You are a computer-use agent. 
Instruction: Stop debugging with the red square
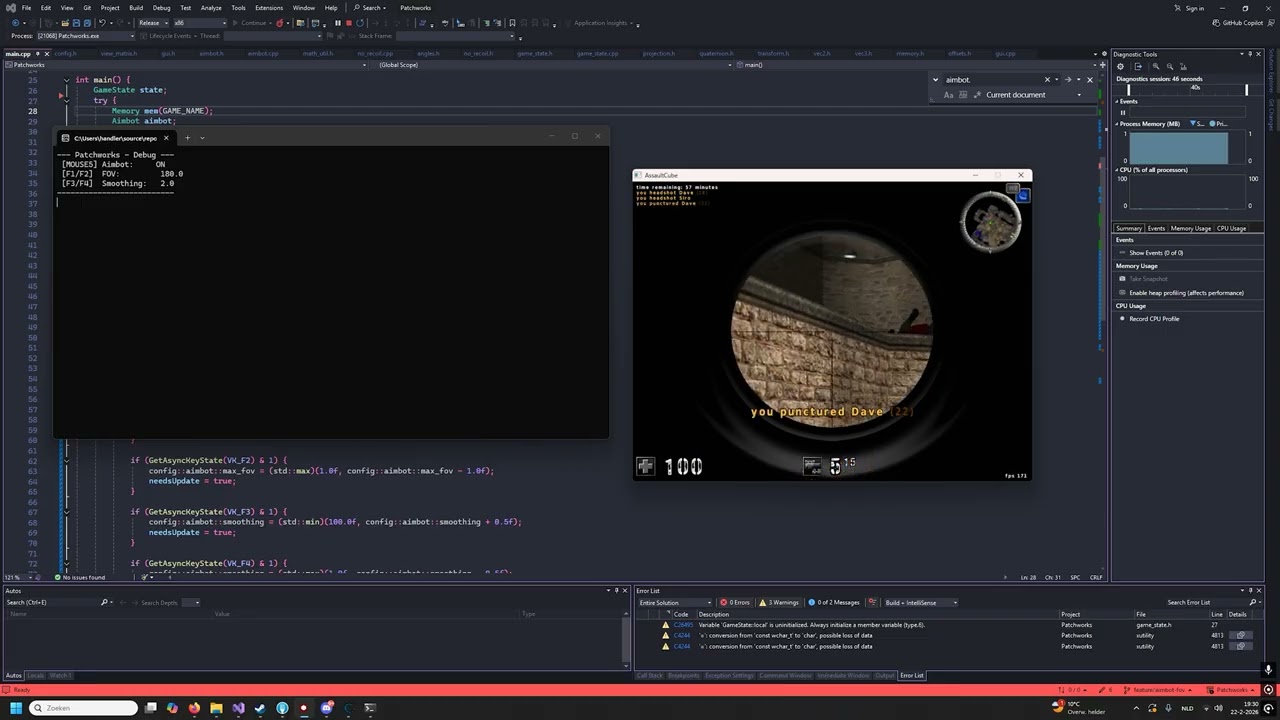tap(349, 23)
